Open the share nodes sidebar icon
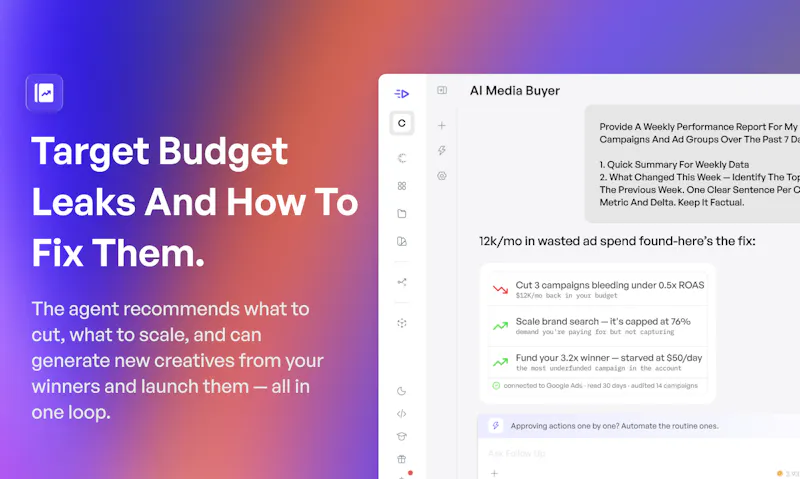 [x=402, y=282]
